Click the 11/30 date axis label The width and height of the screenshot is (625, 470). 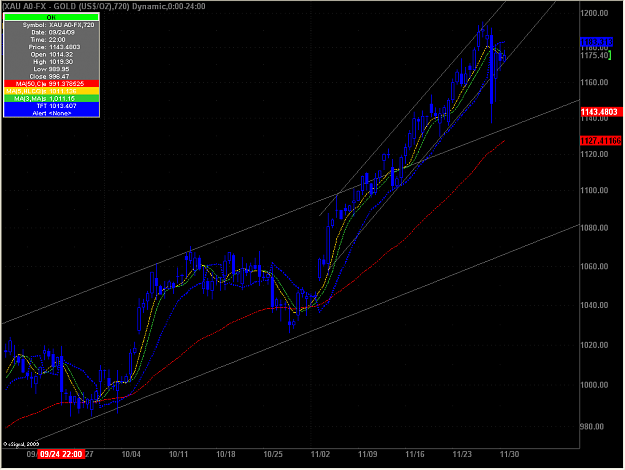(509, 454)
